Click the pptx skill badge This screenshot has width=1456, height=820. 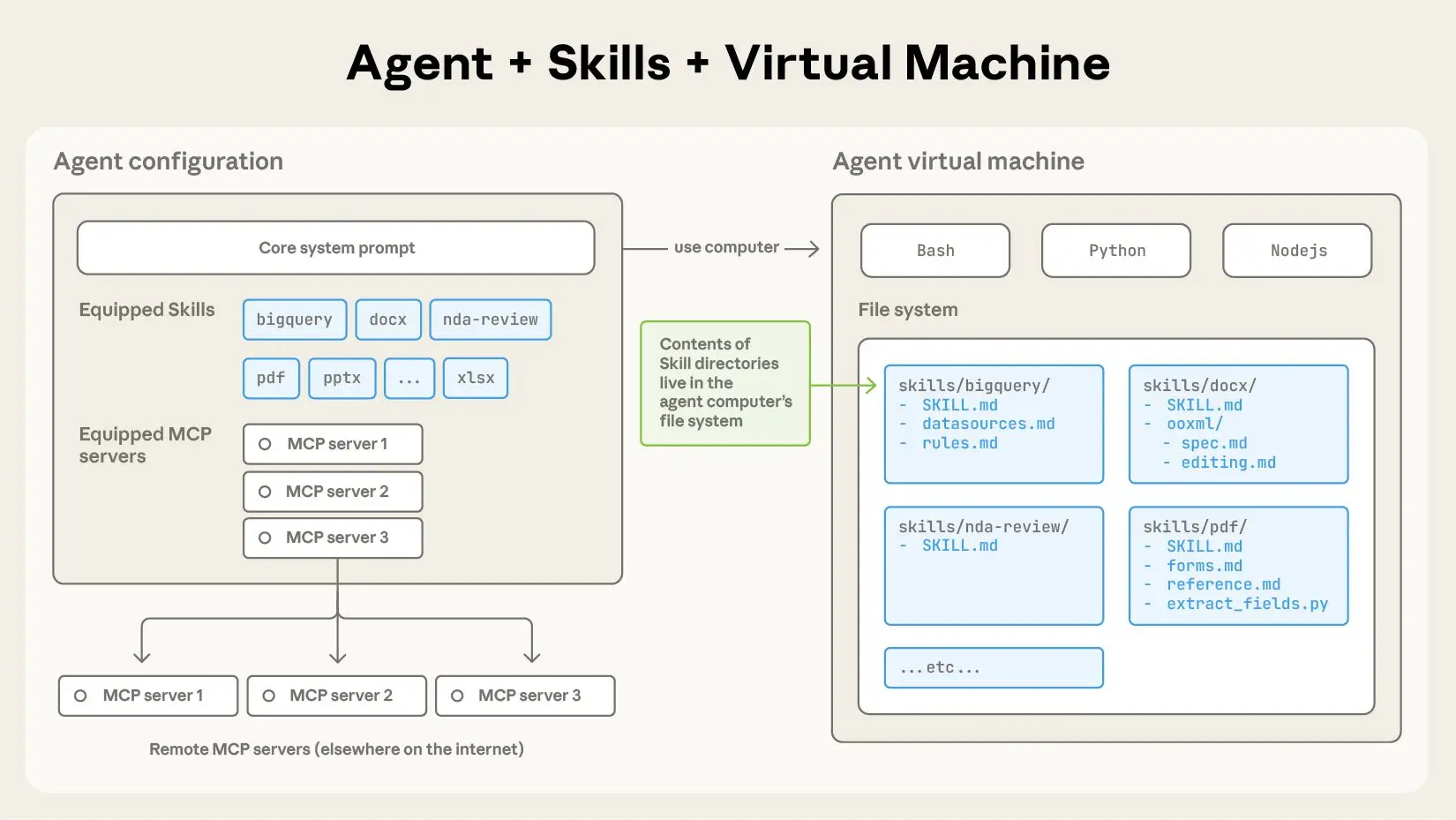(x=341, y=378)
